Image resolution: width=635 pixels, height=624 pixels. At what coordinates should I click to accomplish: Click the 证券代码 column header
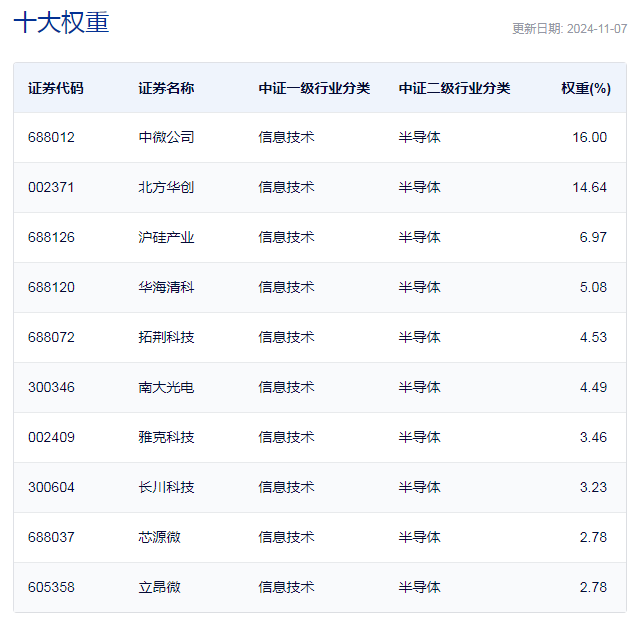(55, 88)
